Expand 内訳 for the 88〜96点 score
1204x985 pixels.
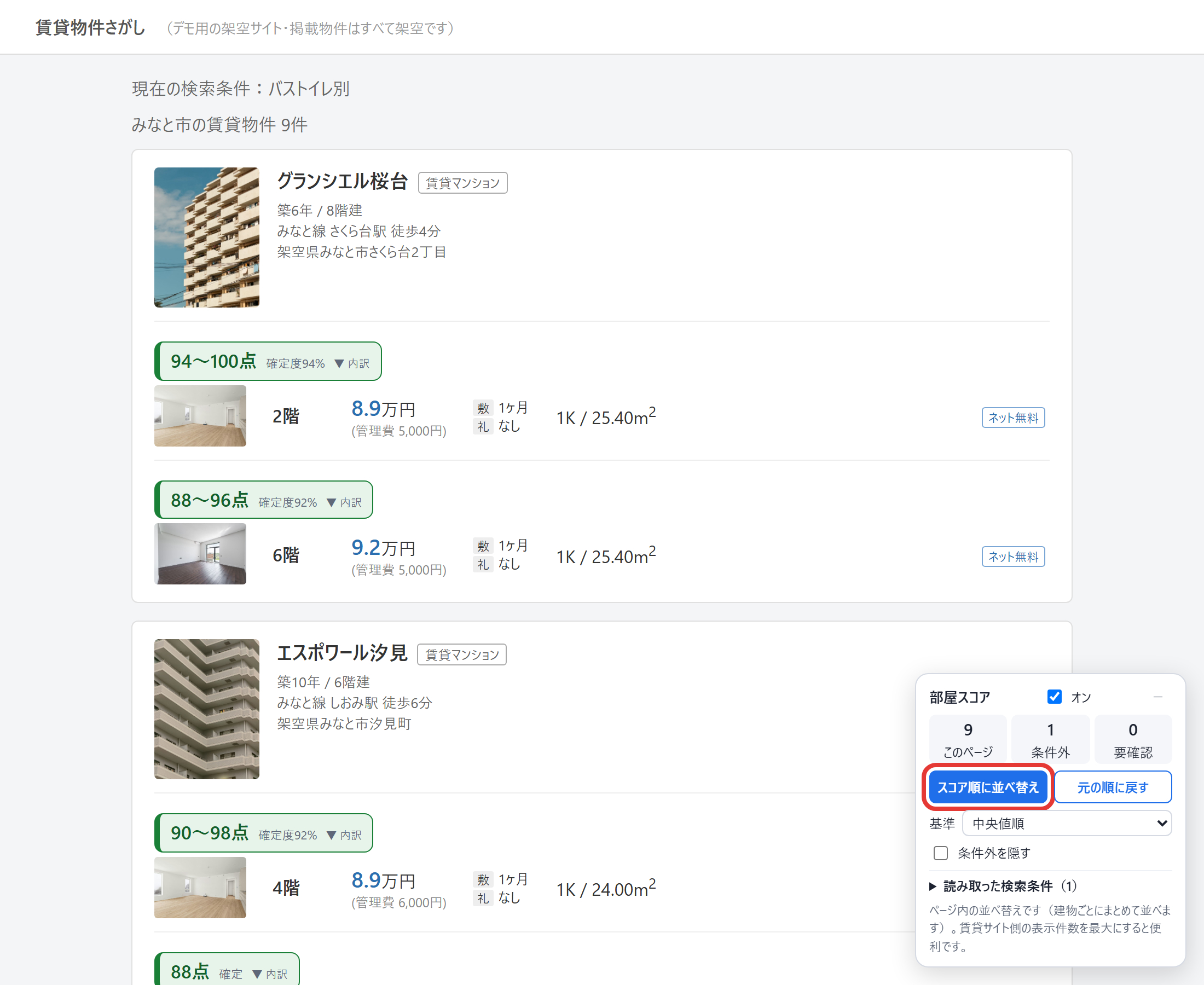(x=344, y=502)
